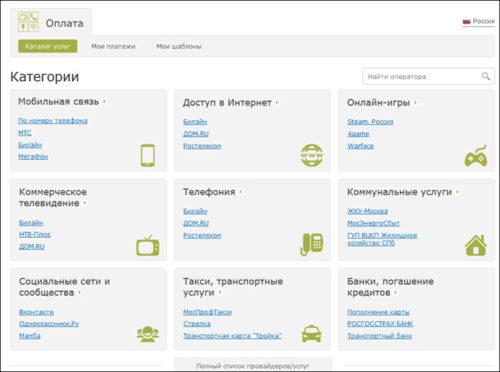This screenshot has width=500, height=372.
Task: Open the Оплата logo icon
Action: (x=28, y=22)
